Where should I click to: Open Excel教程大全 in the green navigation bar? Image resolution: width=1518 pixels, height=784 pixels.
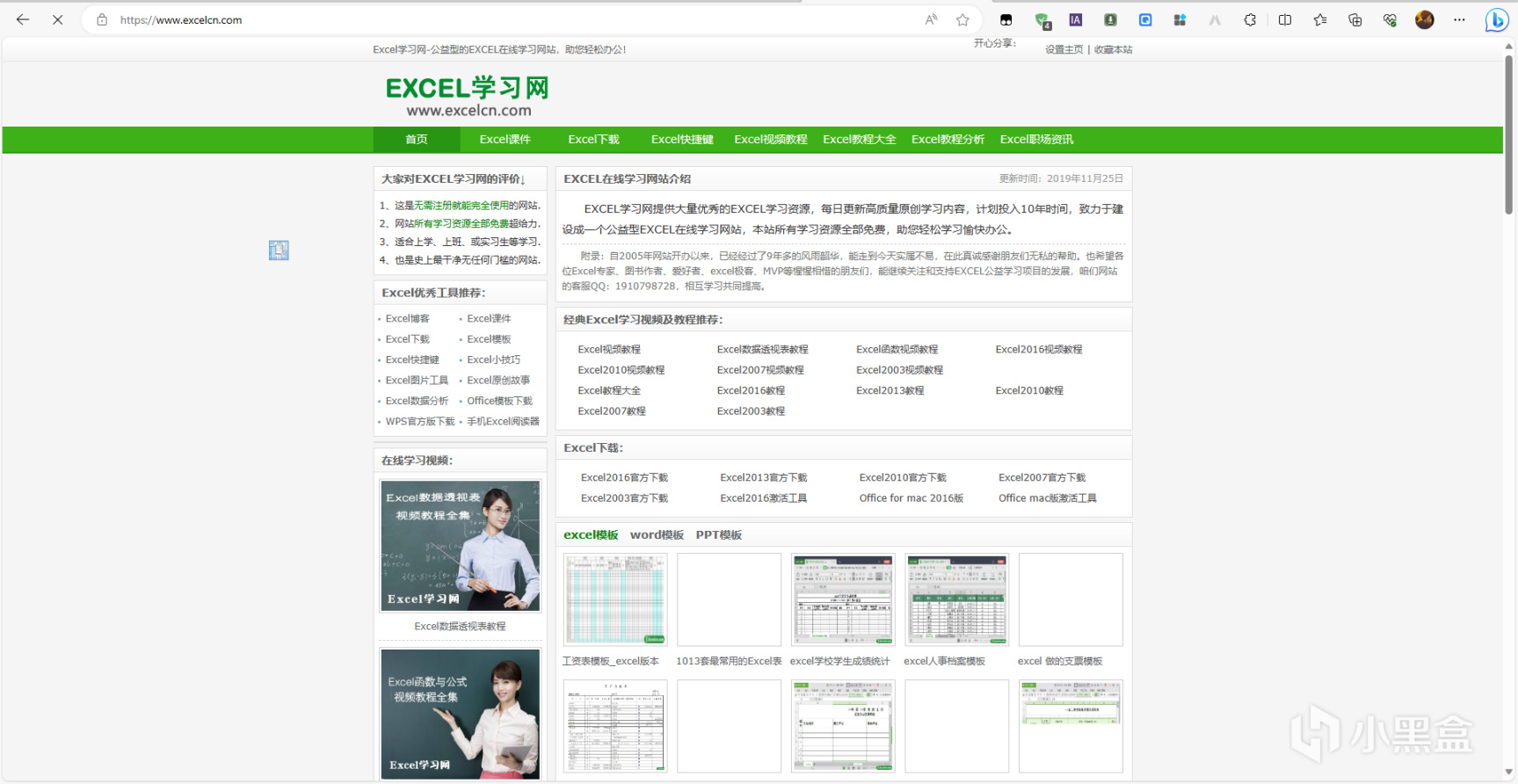pyautogui.click(x=860, y=140)
